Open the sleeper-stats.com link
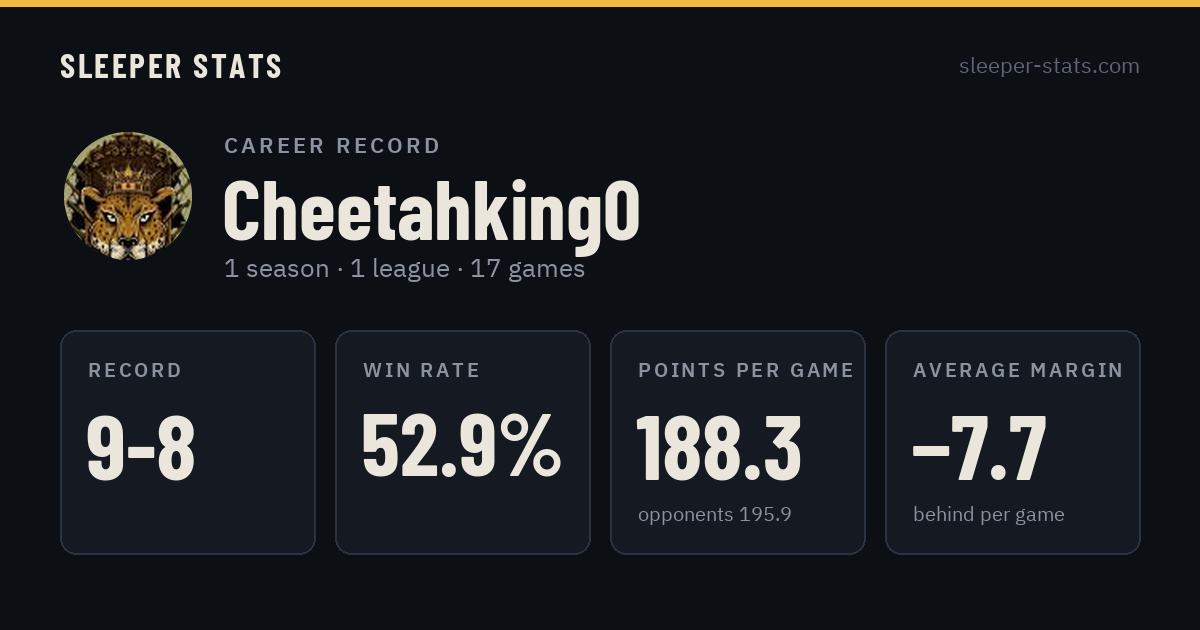 [1049, 66]
